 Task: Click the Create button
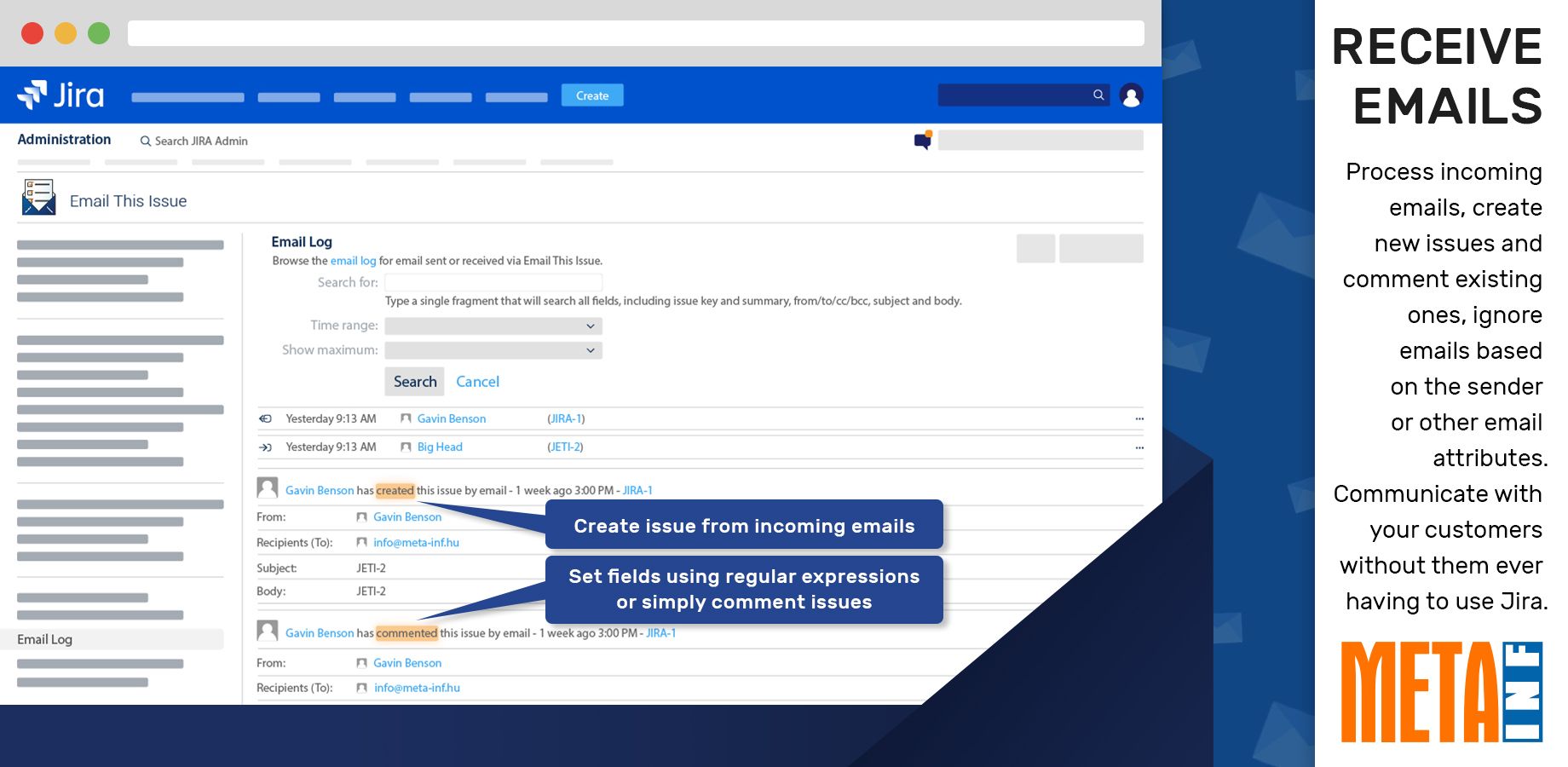592,95
